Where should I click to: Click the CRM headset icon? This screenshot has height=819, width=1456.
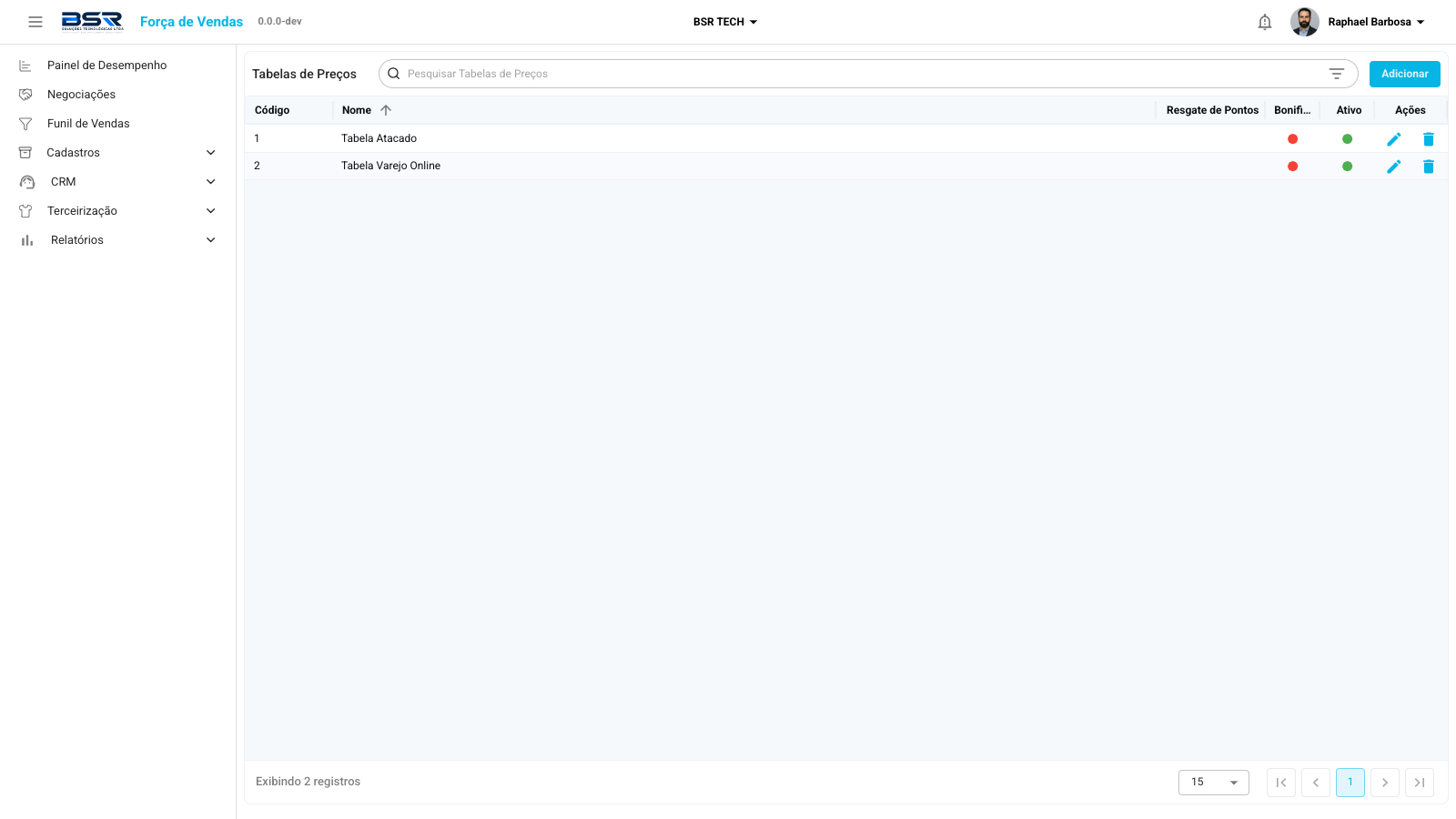[27, 182]
